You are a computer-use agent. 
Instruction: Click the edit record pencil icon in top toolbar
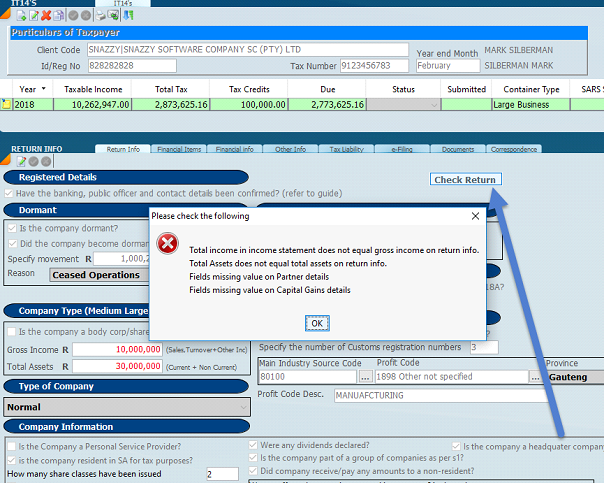click(33, 16)
